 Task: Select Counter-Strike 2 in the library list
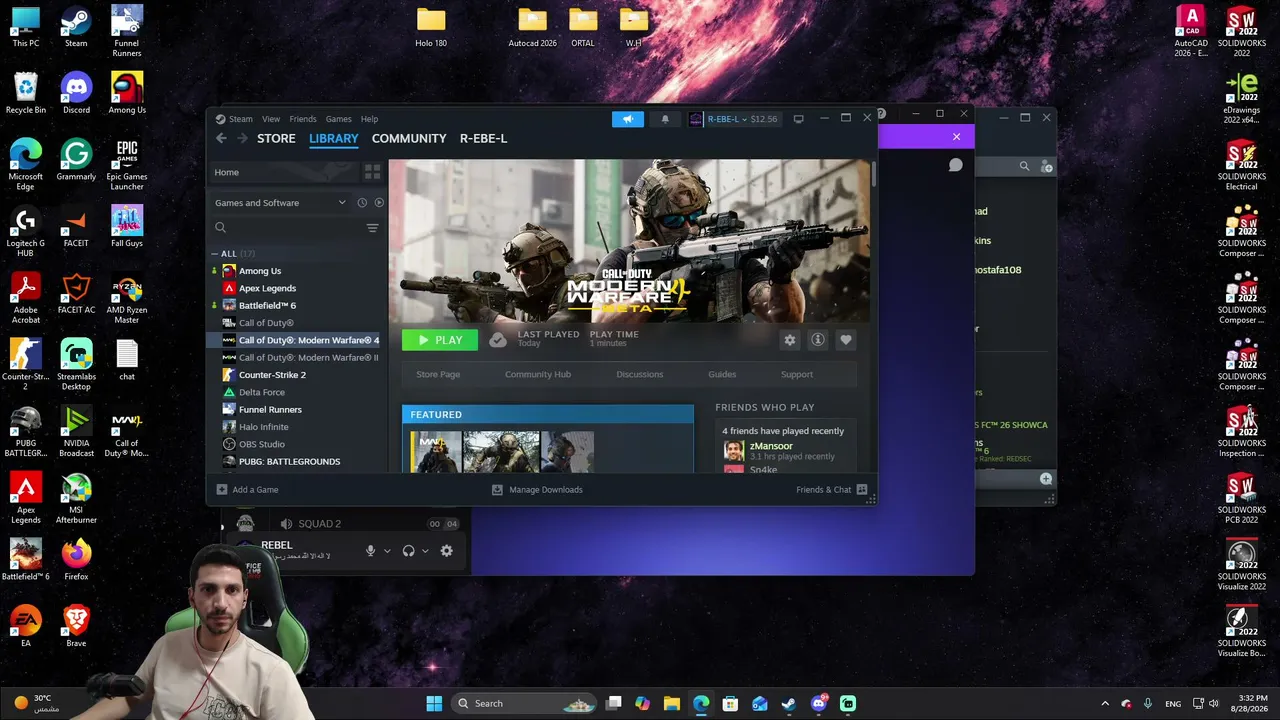point(272,375)
